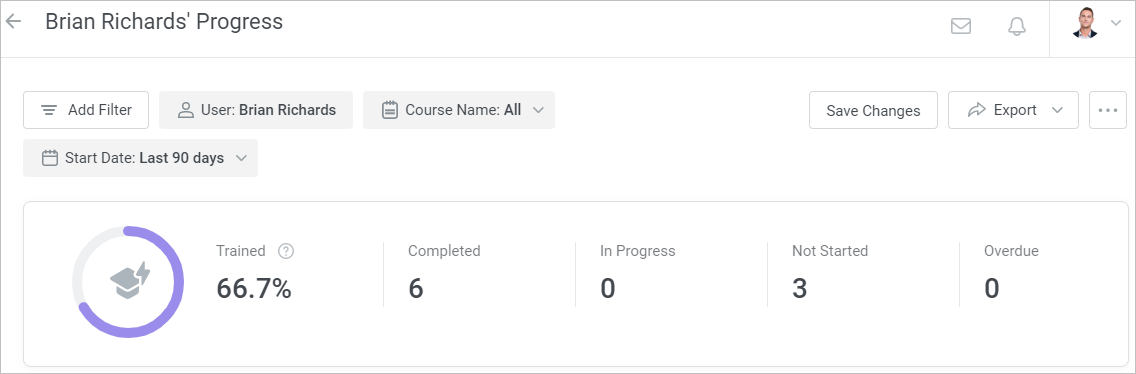This screenshot has height=374, width=1136.
Task: Click the Save Changes button
Action: 873,110
